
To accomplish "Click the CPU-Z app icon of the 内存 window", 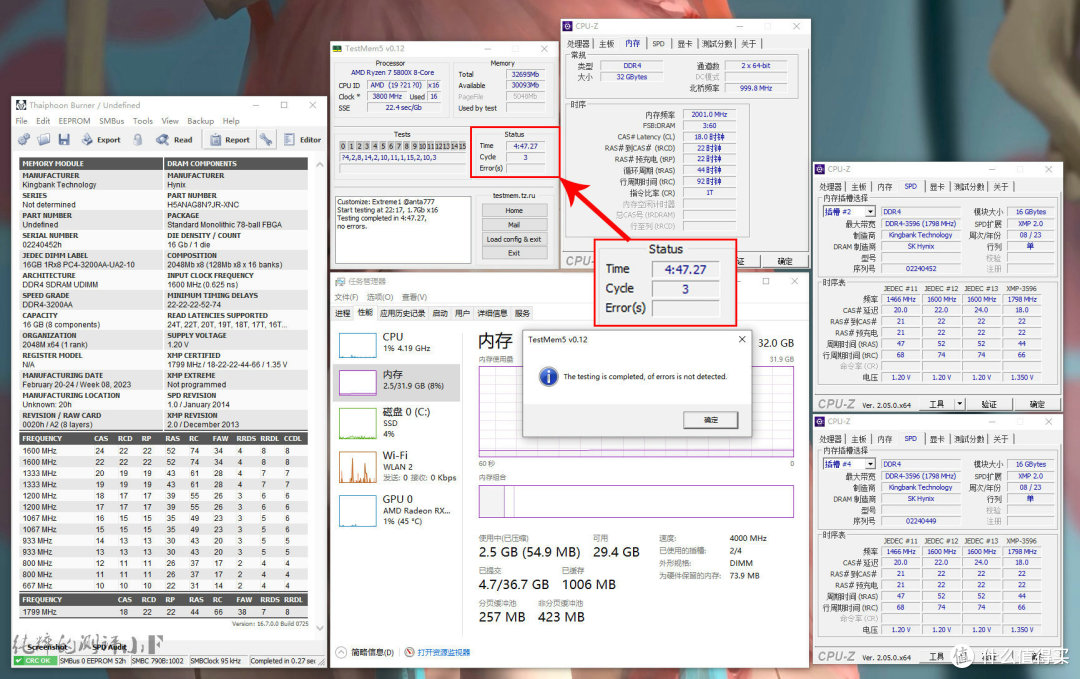I will click(568, 26).
